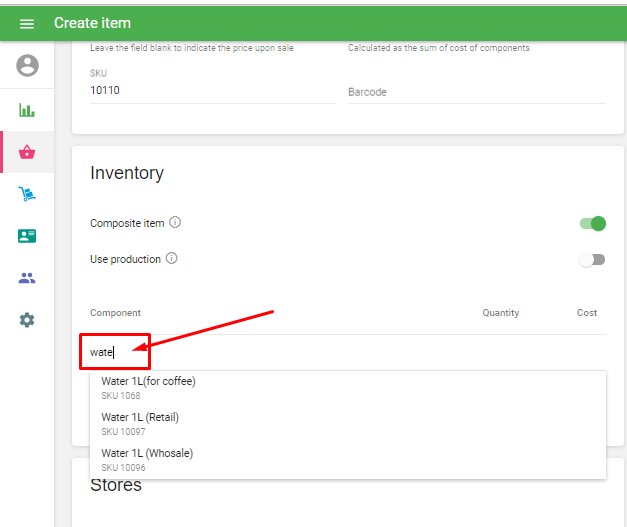Open Settings gear icon
This screenshot has width=627, height=527.
coord(27,320)
